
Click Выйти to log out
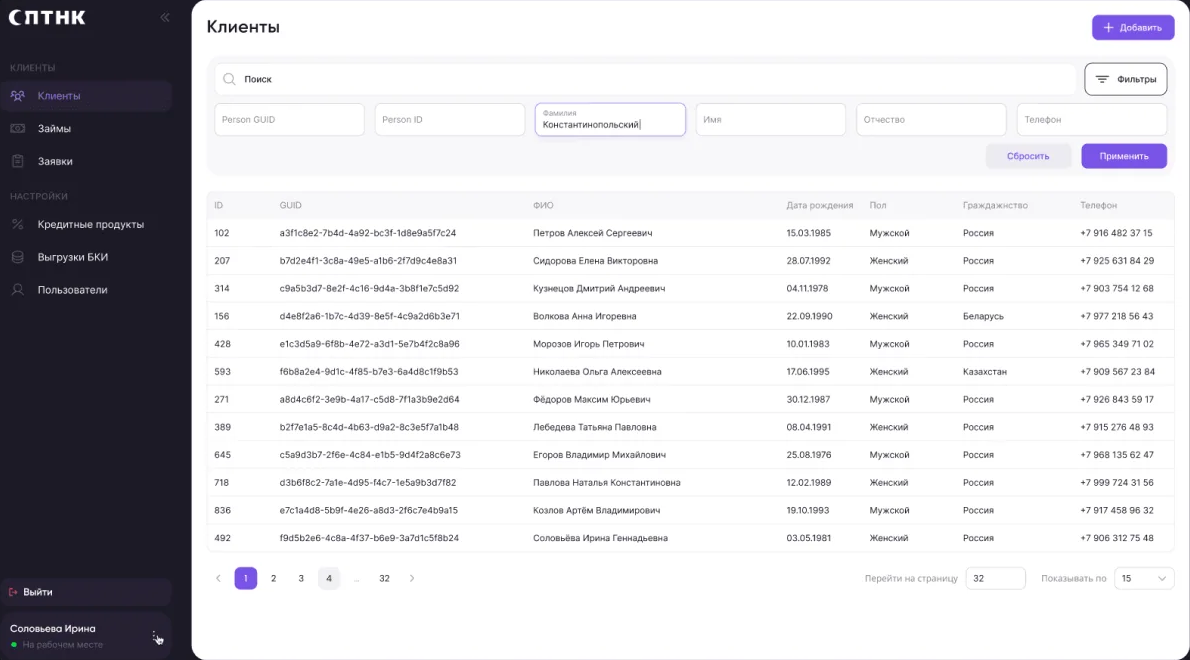coord(87,592)
